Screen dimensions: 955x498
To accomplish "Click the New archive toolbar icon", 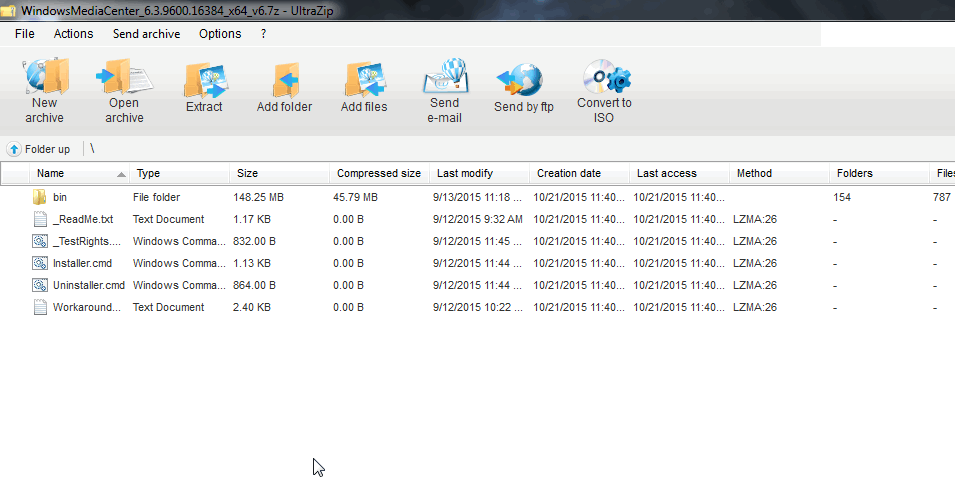I will pos(44,76).
